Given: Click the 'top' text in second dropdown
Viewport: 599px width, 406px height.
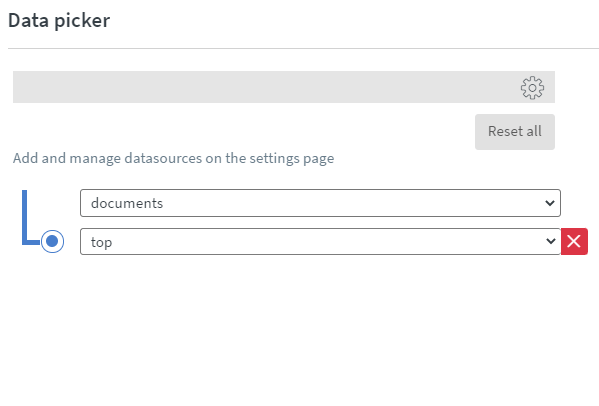Looking at the screenshot, I should (101, 242).
